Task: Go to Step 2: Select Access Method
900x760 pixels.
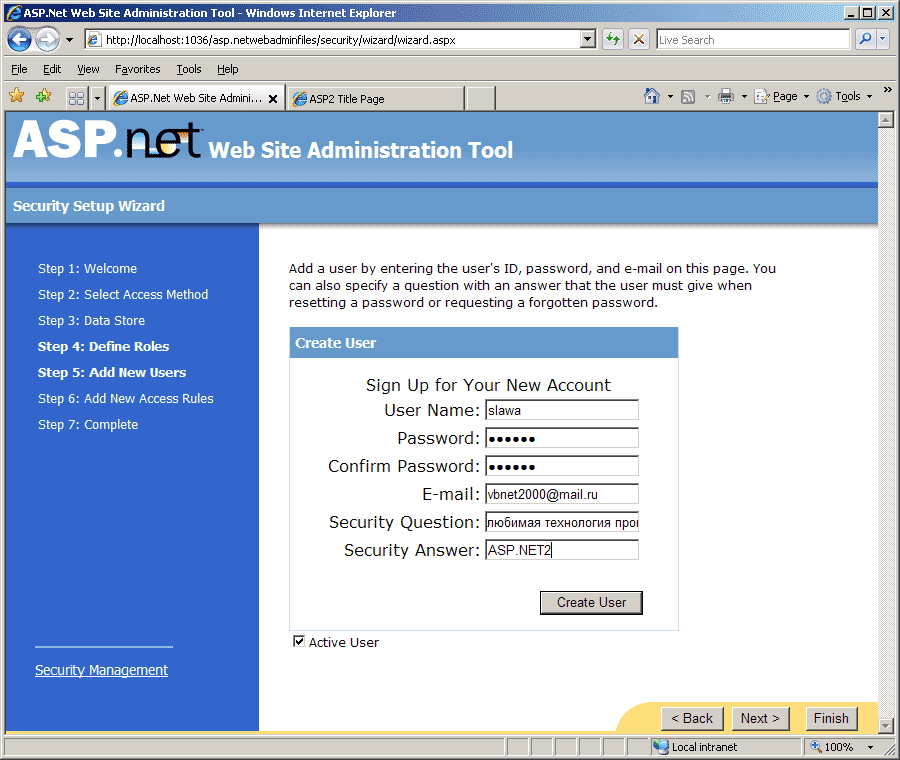Action: tap(123, 294)
